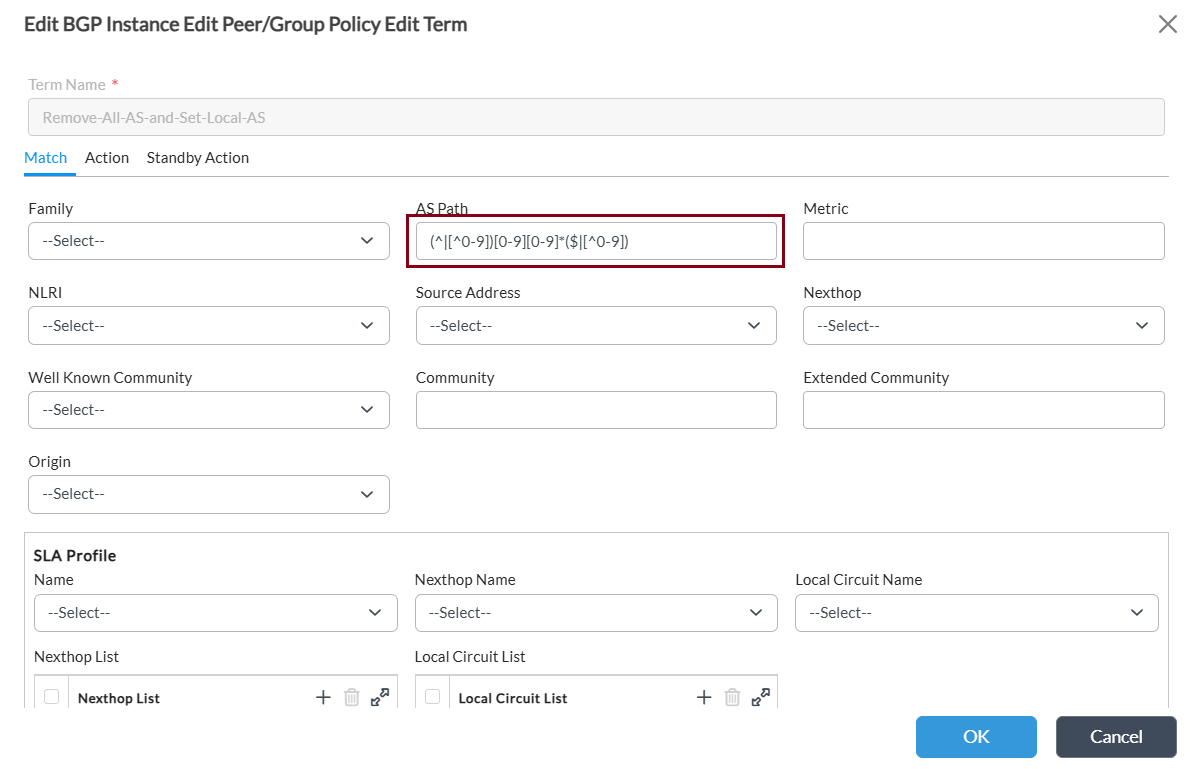Add entry to Local Circuit List
Viewport: 1194px width, 769px height.
[x=704, y=698]
